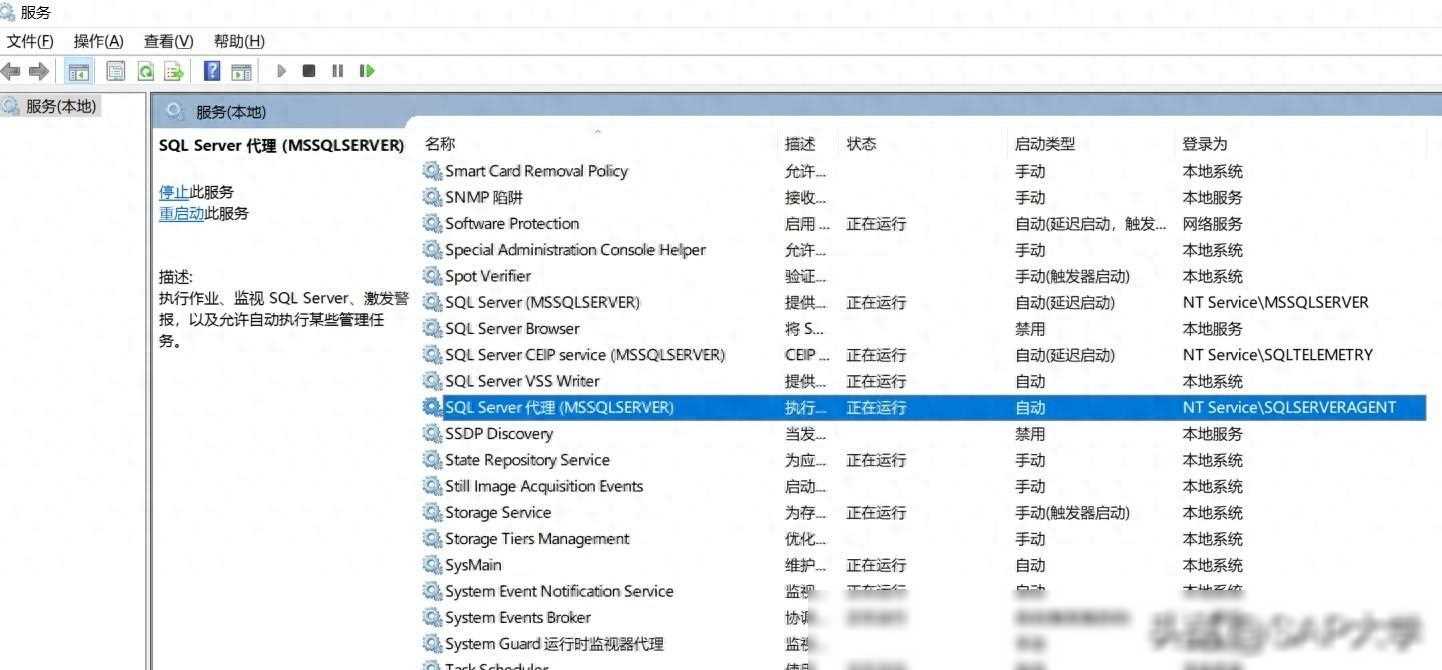Click the Forward arrow toolbar button

(x=39, y=71)
